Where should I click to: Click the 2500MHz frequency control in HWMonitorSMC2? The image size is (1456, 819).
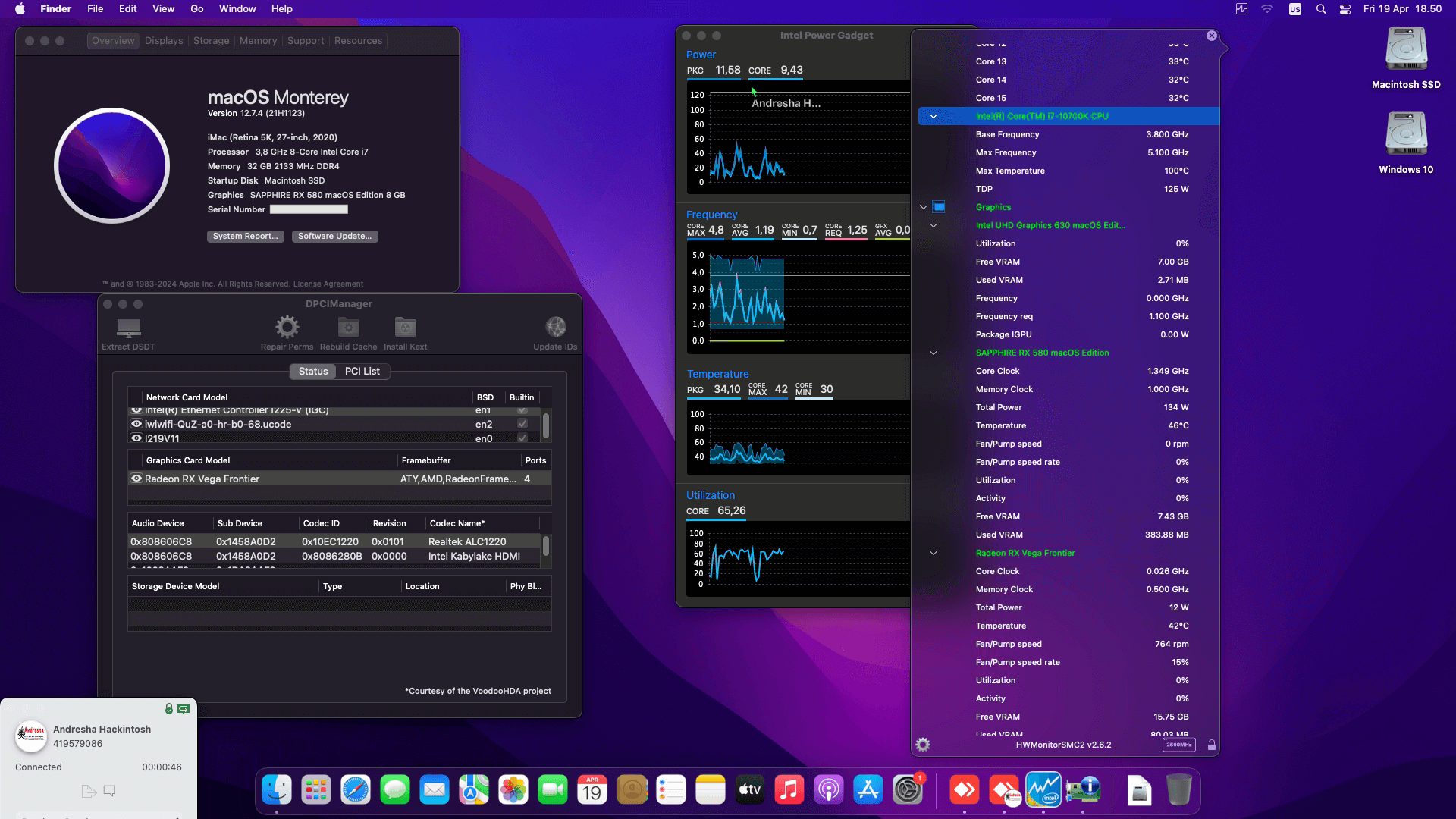point(1179,745)
